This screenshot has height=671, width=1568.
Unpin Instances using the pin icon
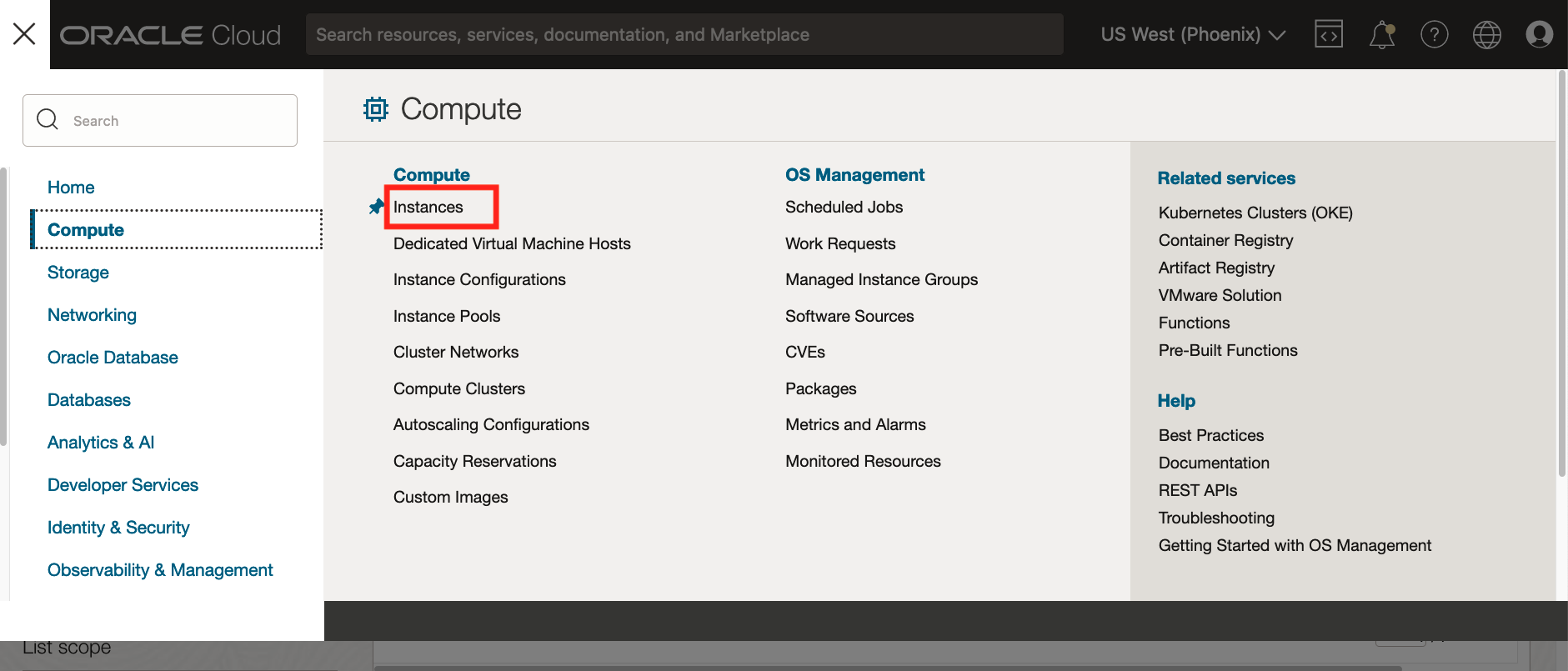[376, 207]
